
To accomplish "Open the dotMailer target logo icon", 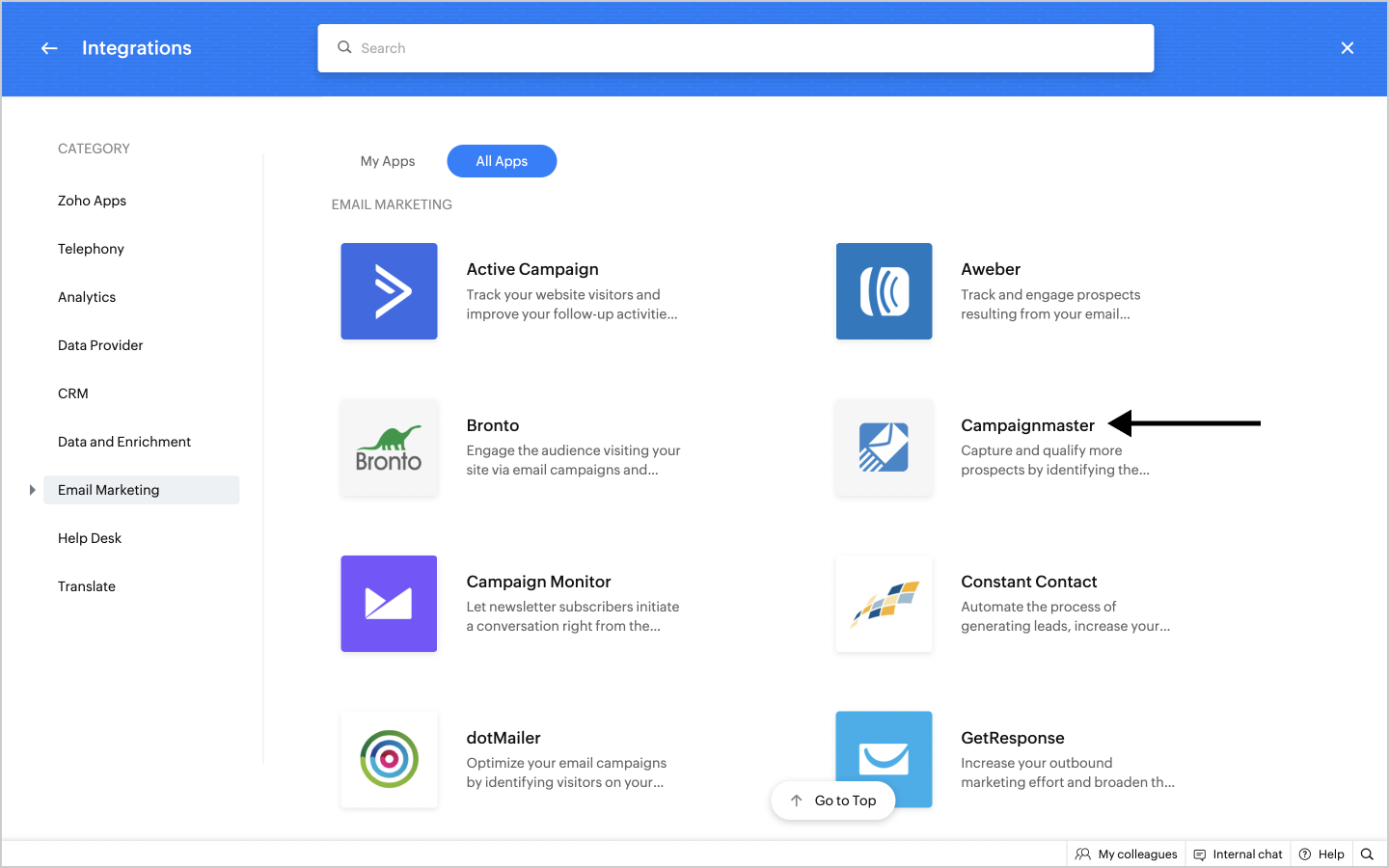I will (389, 760).
